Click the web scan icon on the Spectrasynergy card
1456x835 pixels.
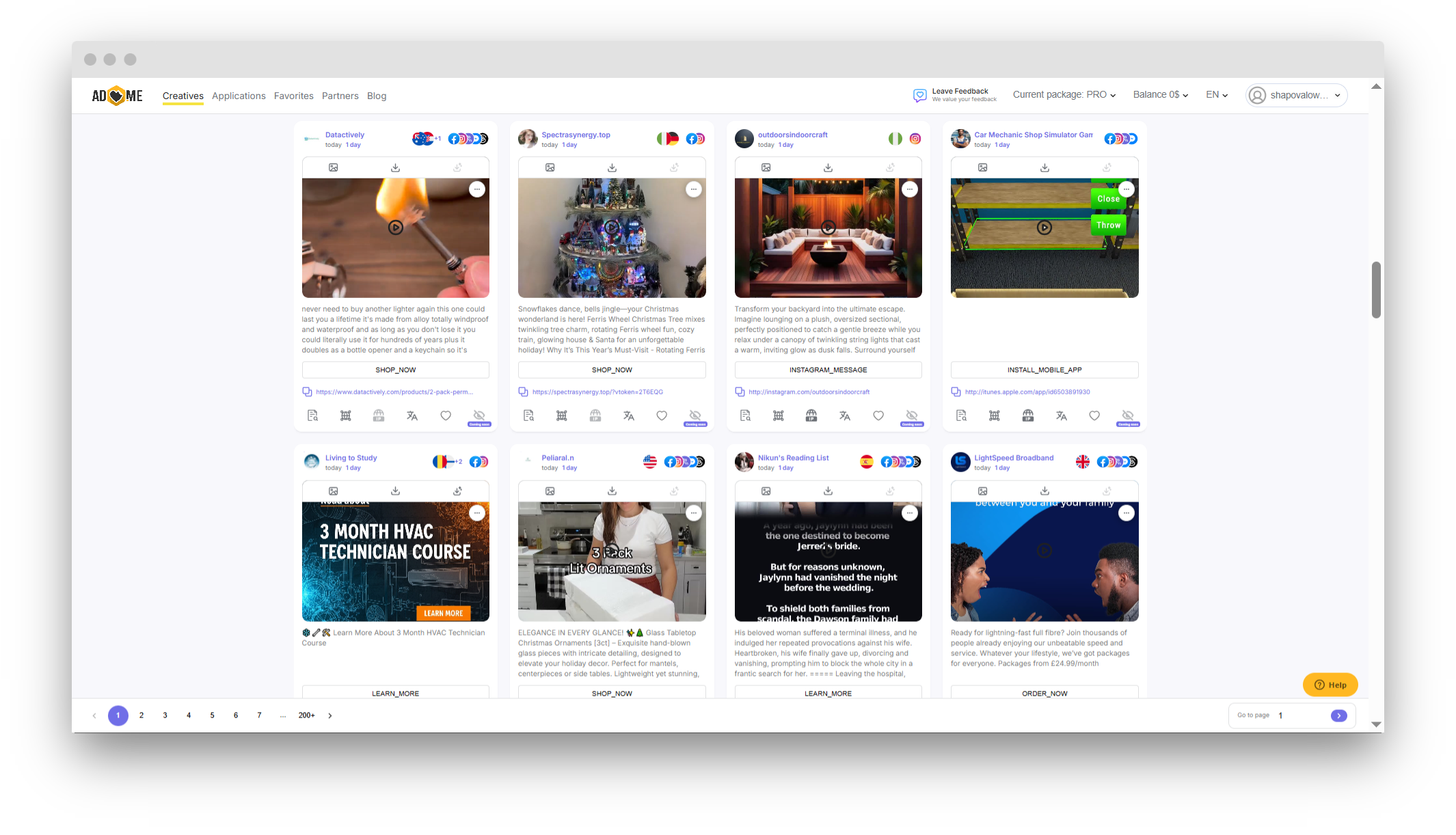click(x=562, y=415)
